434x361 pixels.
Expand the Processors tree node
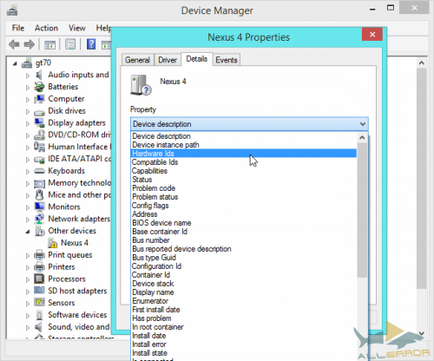point(28,279)
